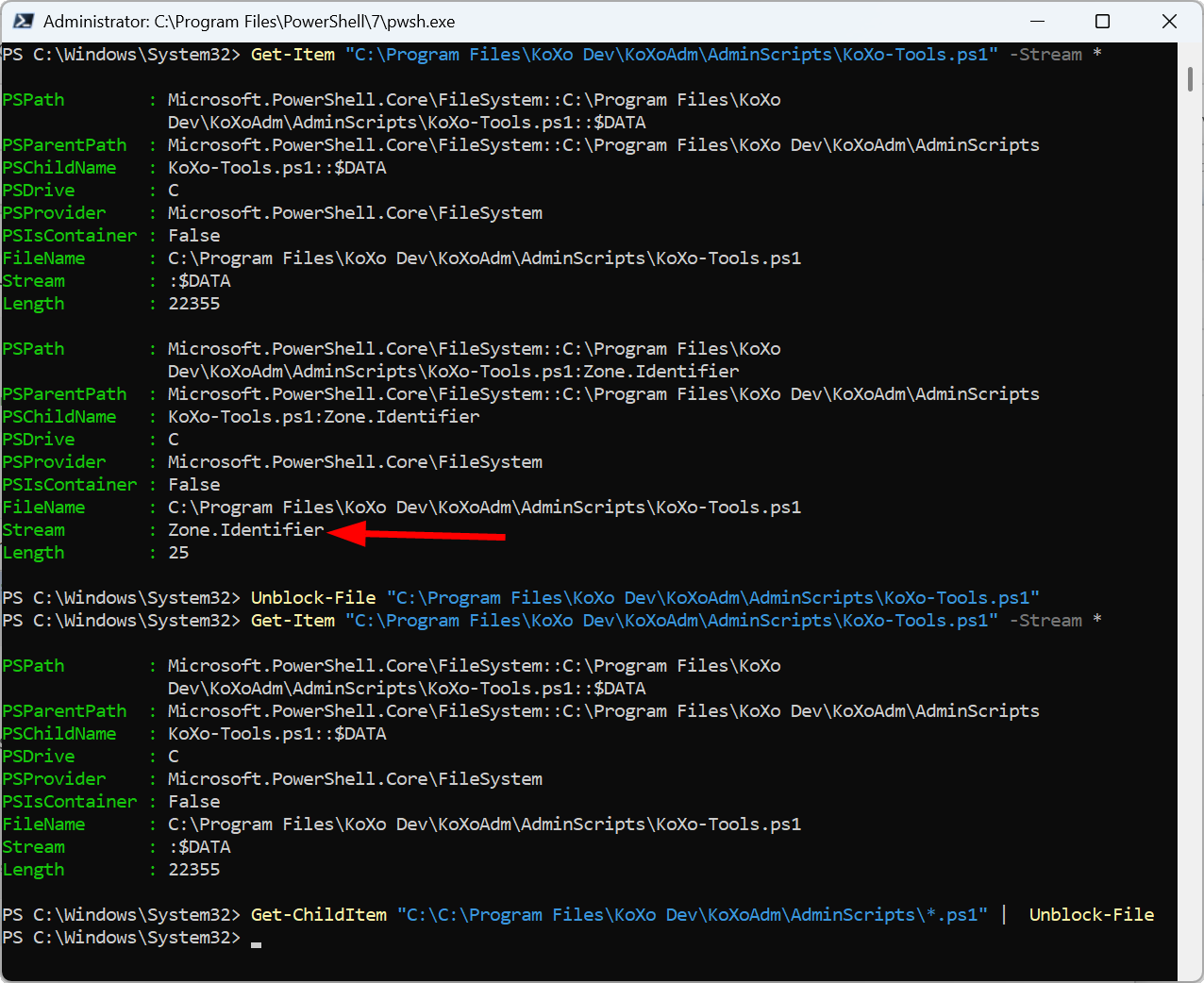This screenshot has width=1204, height=983.
Task: Click the first Get-Item command
Action: 293,54
